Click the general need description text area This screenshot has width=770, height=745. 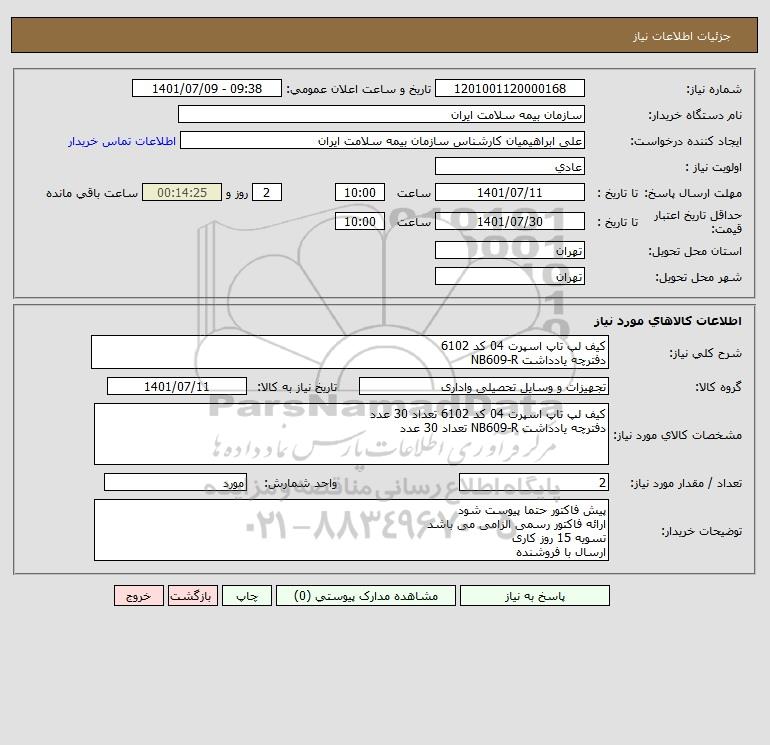coord(350,352)
